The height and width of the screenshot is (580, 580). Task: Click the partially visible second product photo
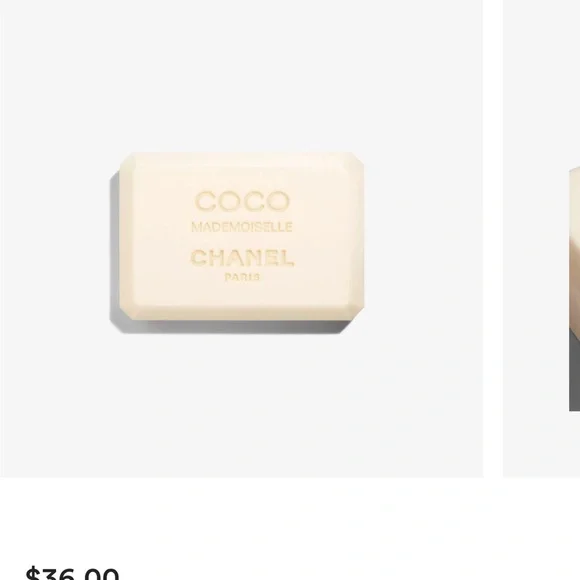pos(541,238)
